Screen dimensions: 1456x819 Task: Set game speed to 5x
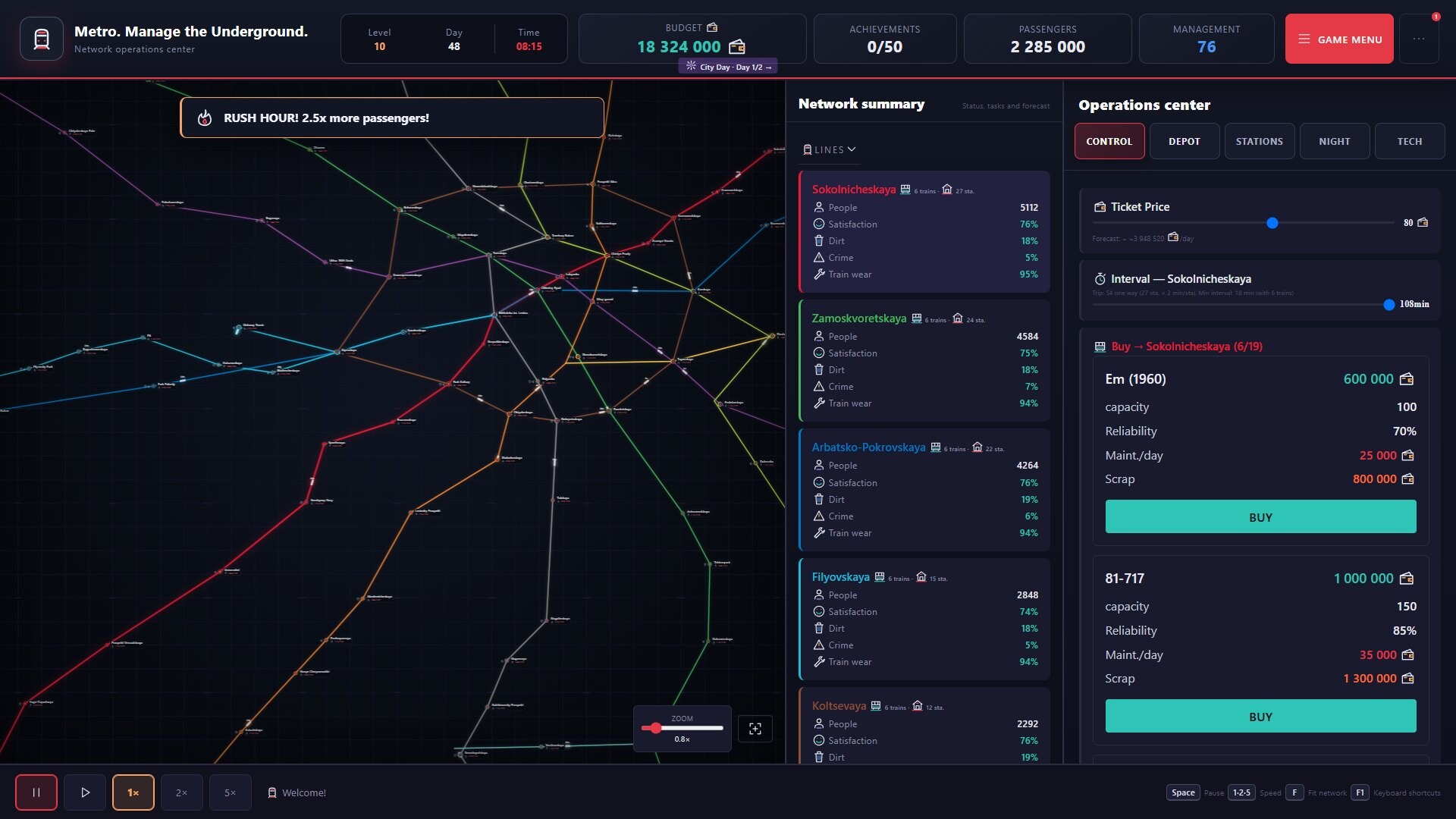coord(231,792)
